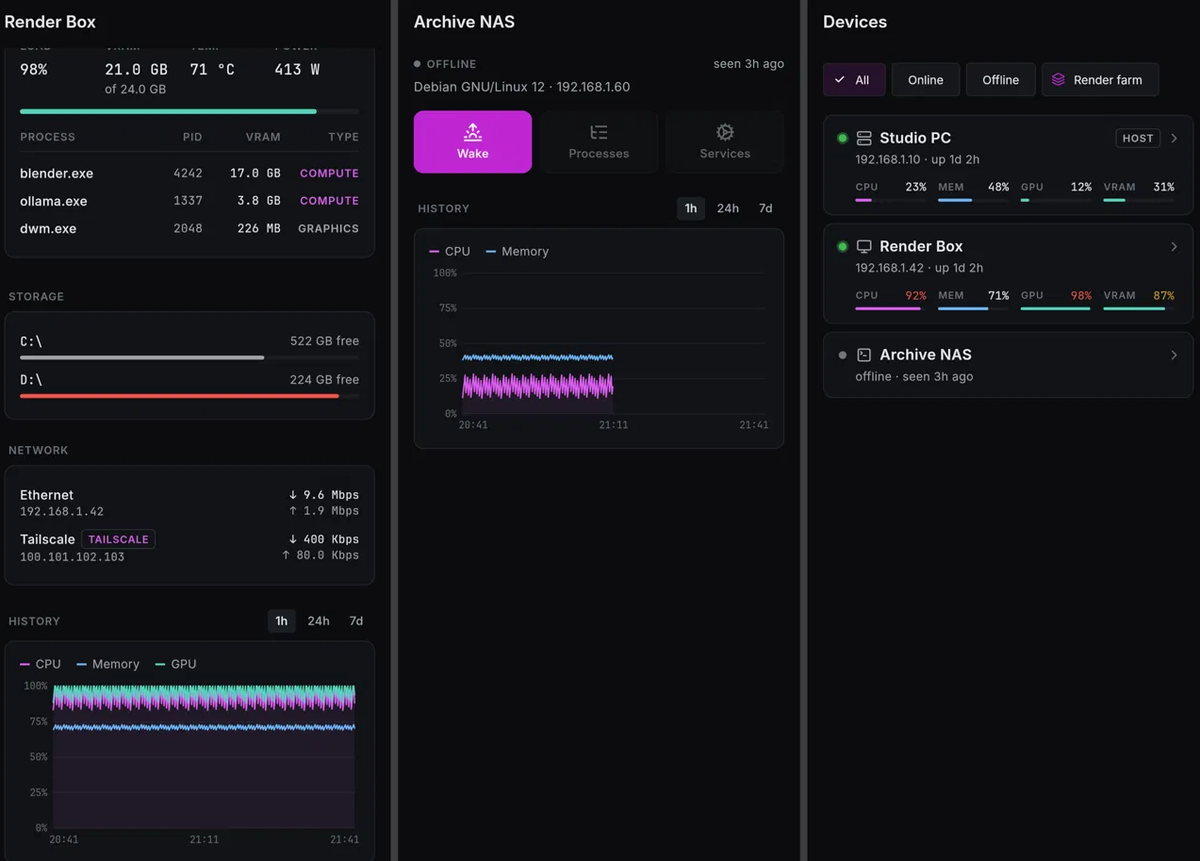Expand the Studio PC device chevron

pyautogui.click(x=1174, y=138)
